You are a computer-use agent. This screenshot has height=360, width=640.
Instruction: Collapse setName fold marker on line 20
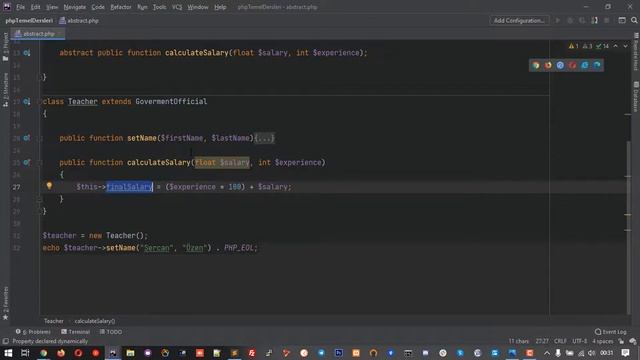tap(41, 138)
